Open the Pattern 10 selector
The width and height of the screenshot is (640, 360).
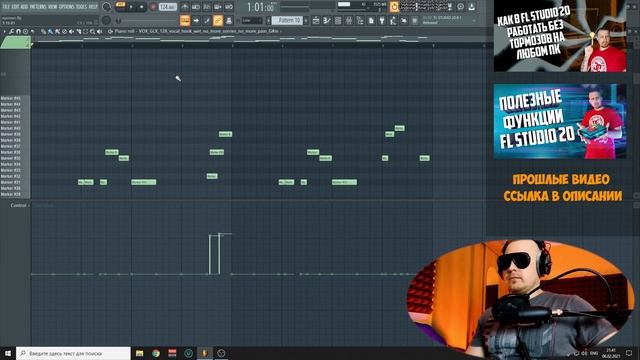[x=288, y=20]
